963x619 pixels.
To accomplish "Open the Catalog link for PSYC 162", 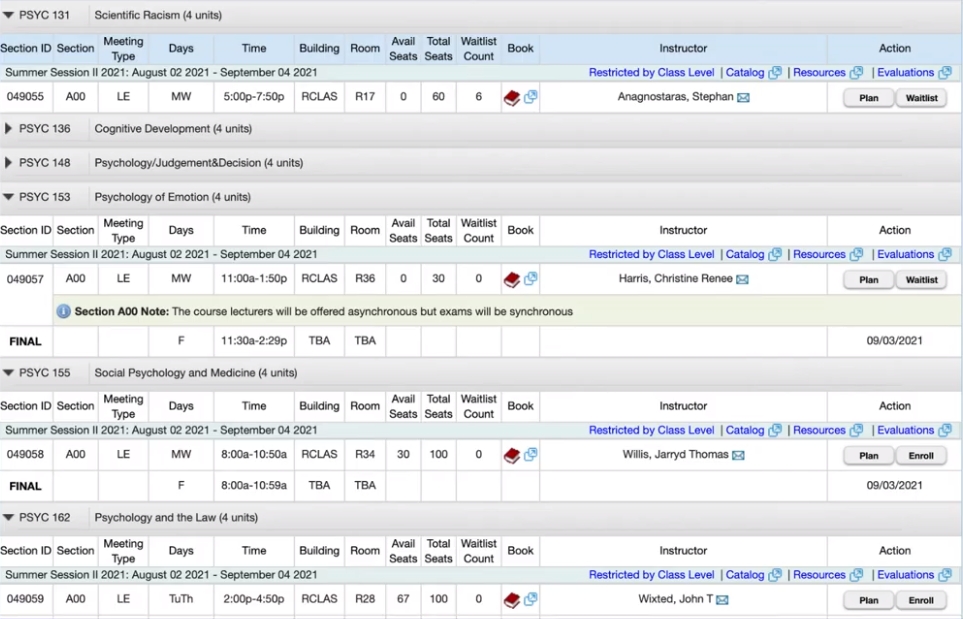I will tap(745, 575).
